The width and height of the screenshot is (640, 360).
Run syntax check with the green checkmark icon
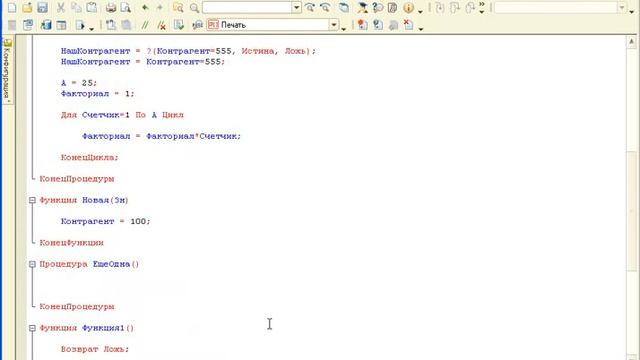click(179, 25)
